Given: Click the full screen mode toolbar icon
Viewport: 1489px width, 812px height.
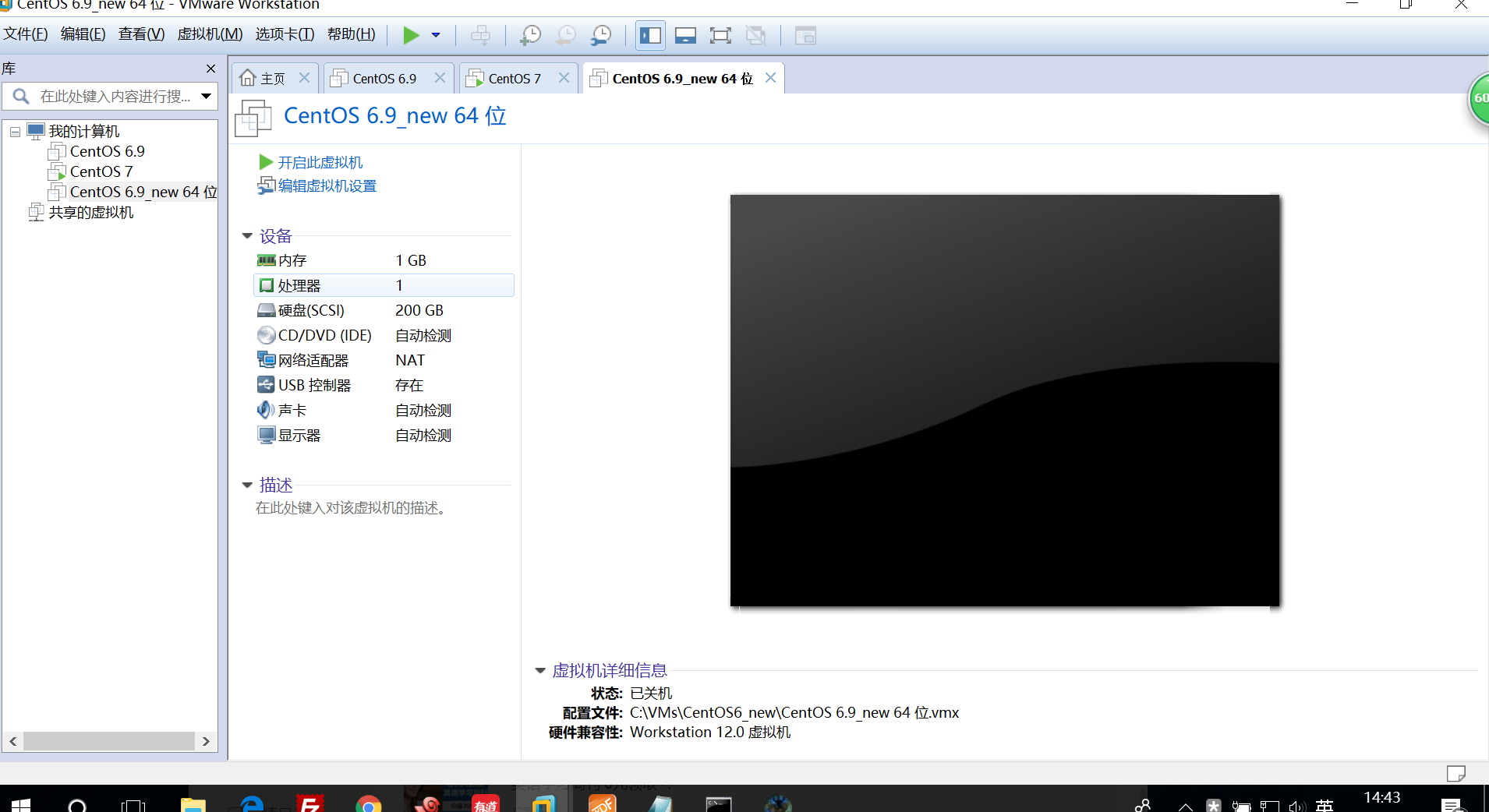Looking at the screenshot, I should [x=720, y=35].
